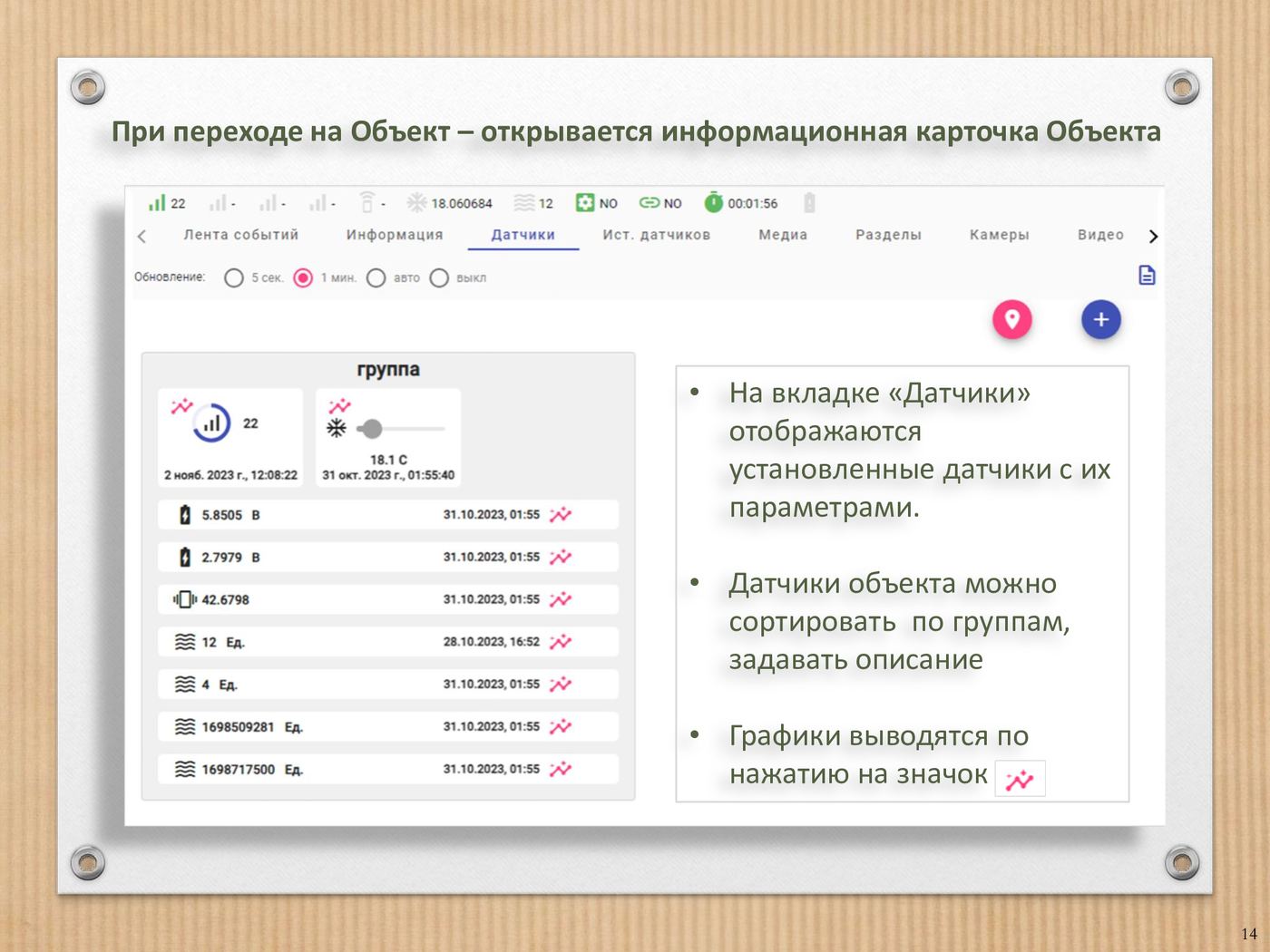Click the value 1698509281 Ед.

[252, 727]
